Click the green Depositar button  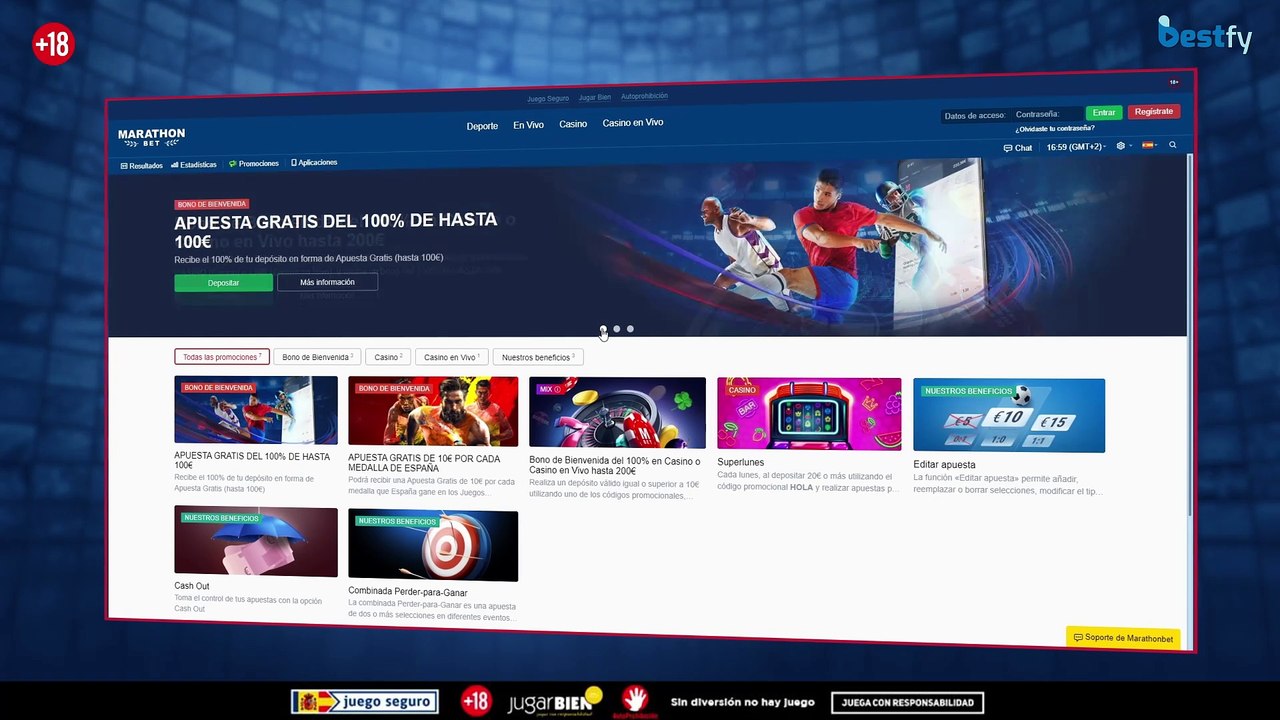[x=223, y=283]
